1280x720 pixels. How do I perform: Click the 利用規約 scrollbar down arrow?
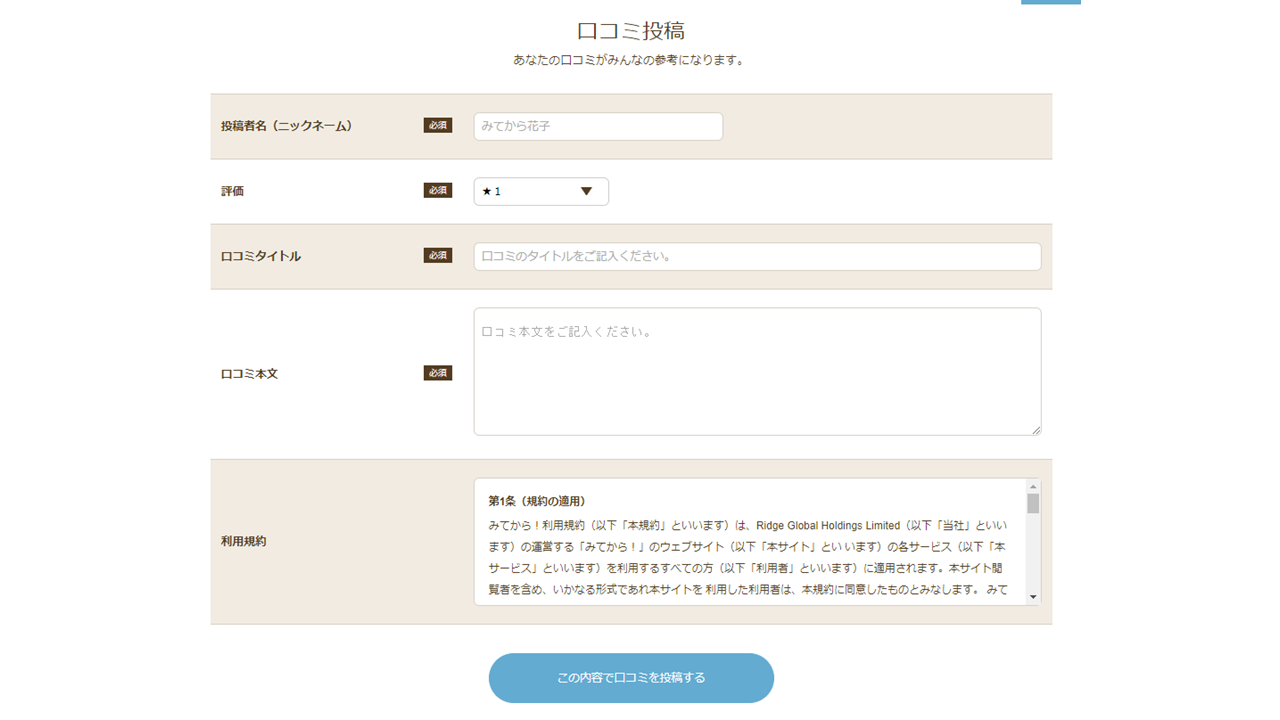(1033, 597)
